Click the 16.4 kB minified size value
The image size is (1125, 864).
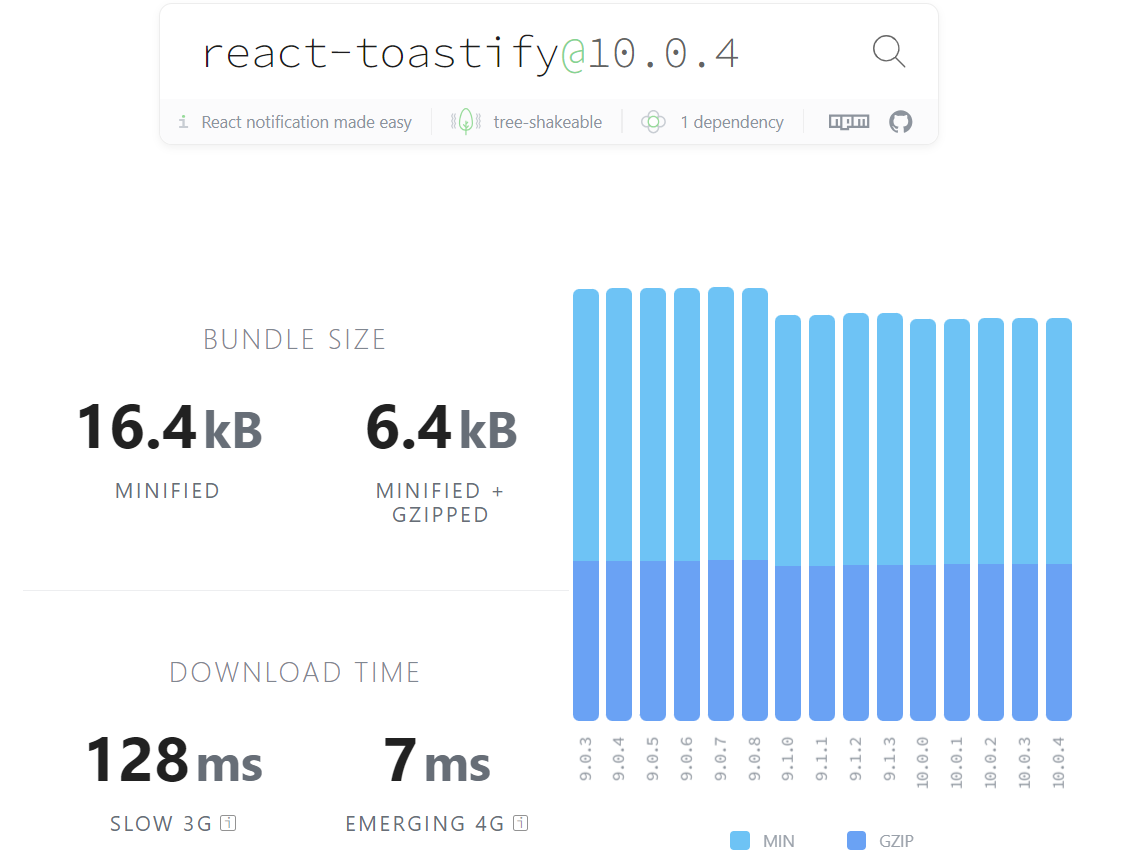[170, 428]
